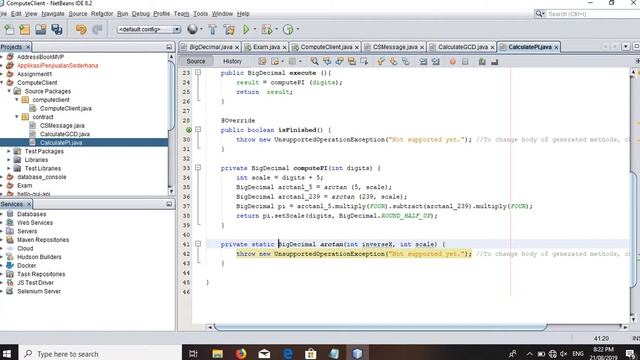This screenshot has height=360, width=640.
Task: Expand the Test Packages node
Action: [x=9, y=151]
